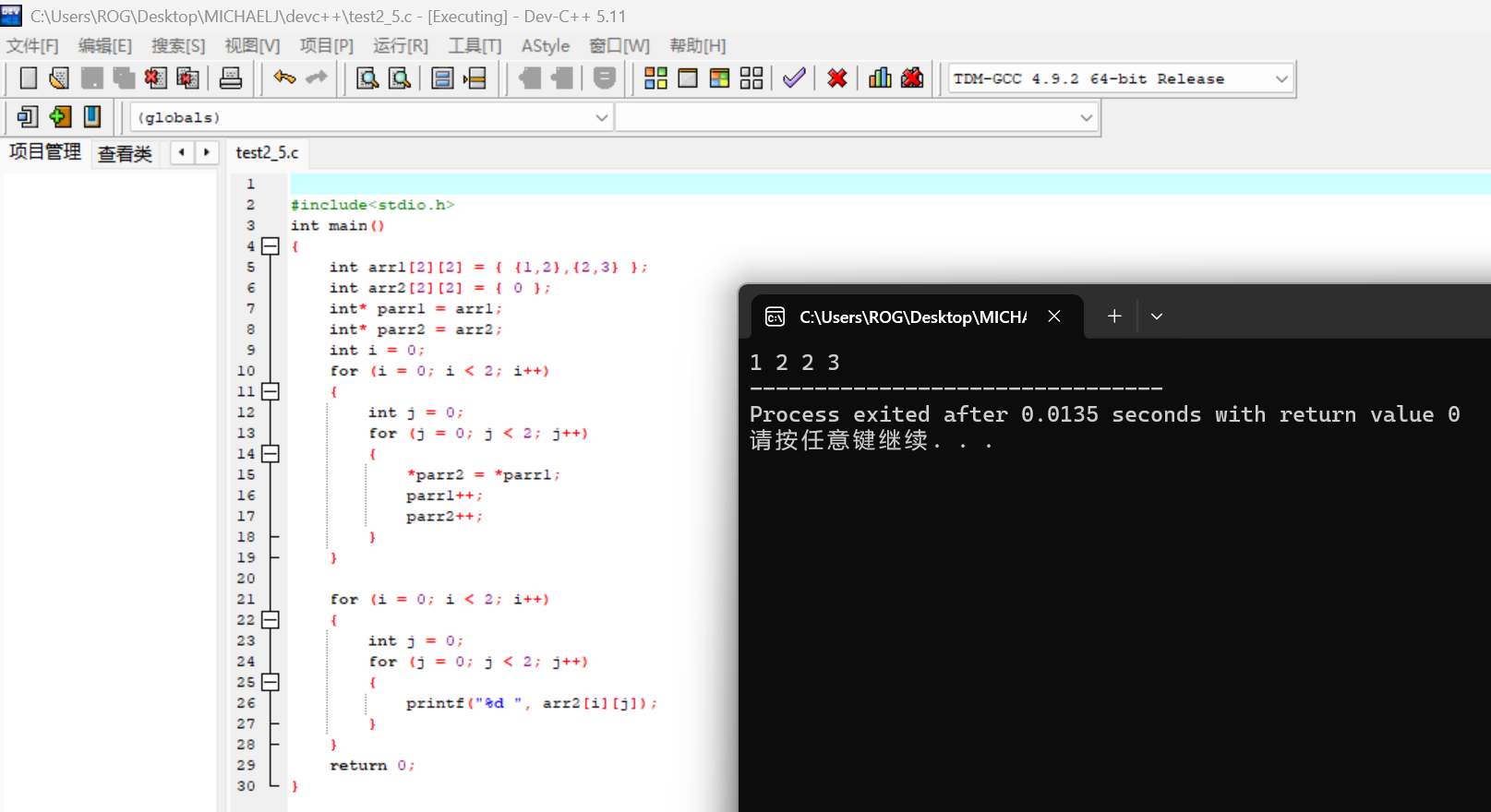
Task: Click the Insert snippet icon in second toolbar
Action: pos(28,116)
